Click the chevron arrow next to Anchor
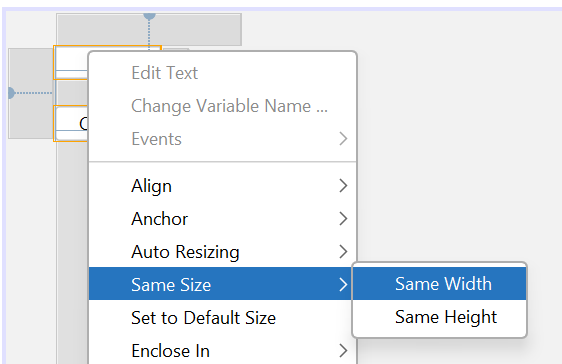562x364 pixels. coord(343,219)
